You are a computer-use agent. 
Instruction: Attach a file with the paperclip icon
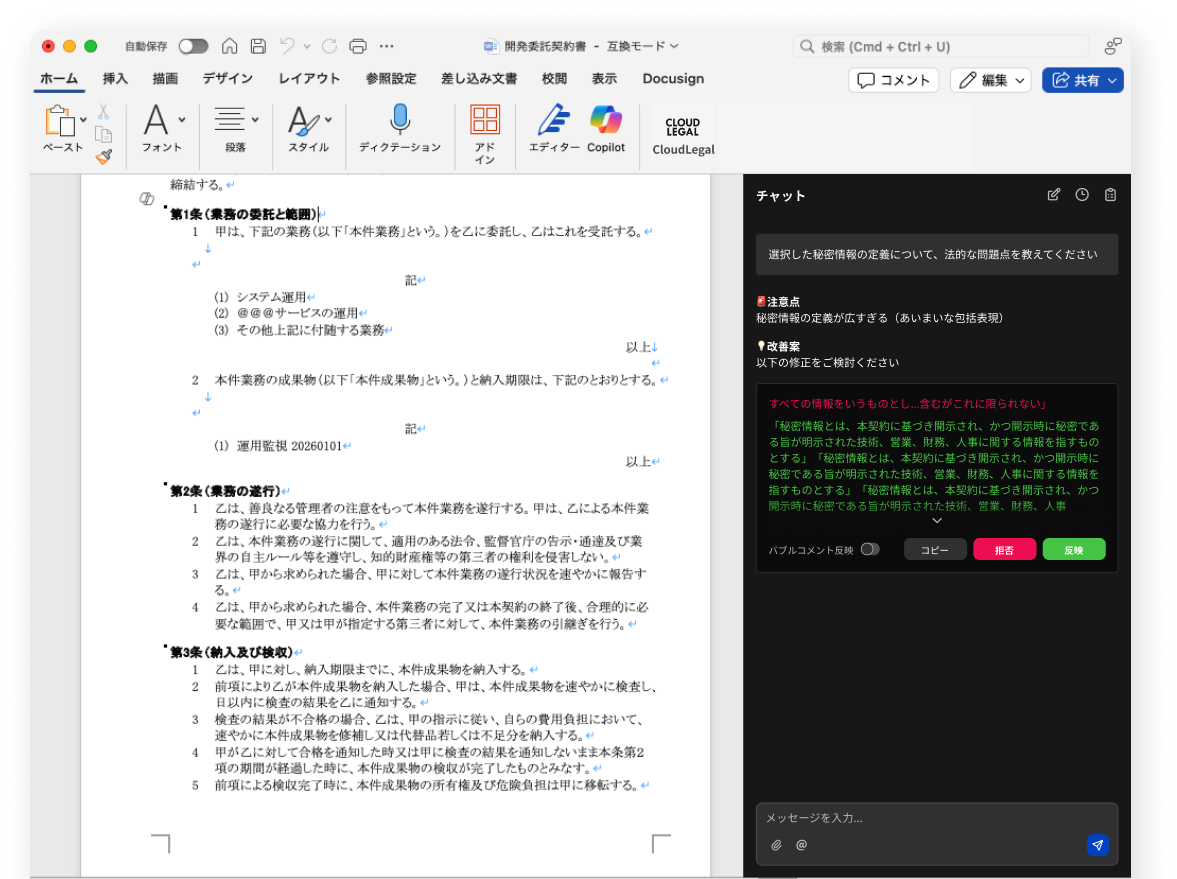coord(776,845)
